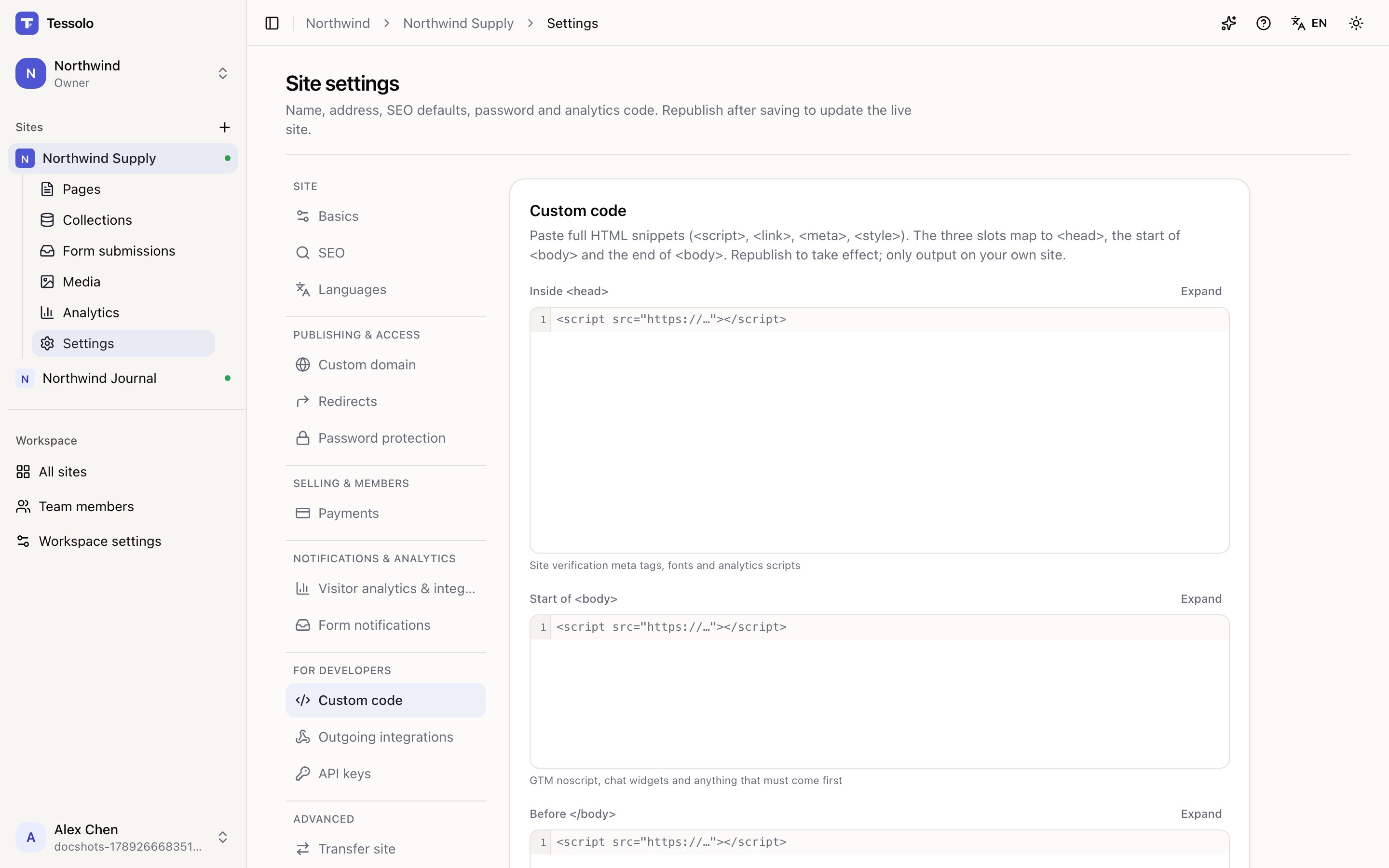Open Password protection settings

386,439
